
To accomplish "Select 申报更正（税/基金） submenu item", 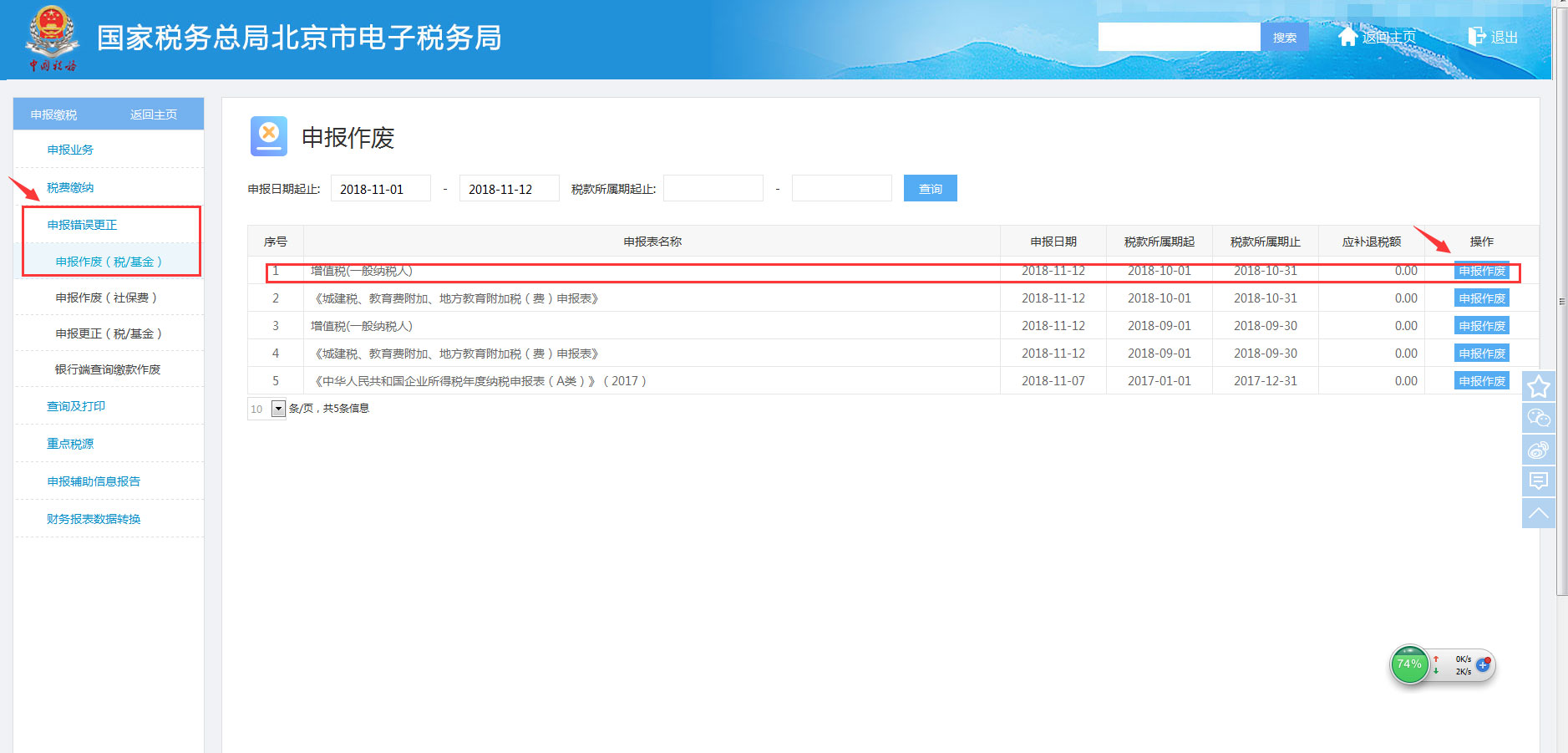I will [x=109, y=333].
